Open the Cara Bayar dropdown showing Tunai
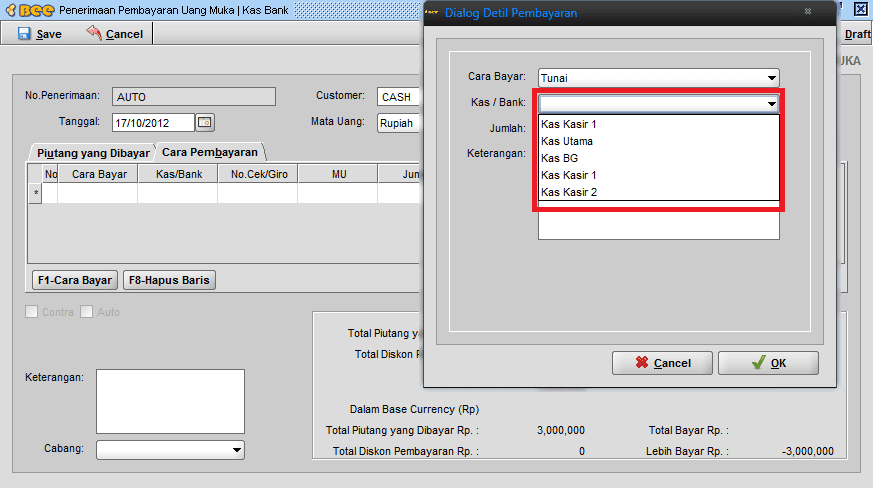The image size is (873, 488). [x=659, y=77]
